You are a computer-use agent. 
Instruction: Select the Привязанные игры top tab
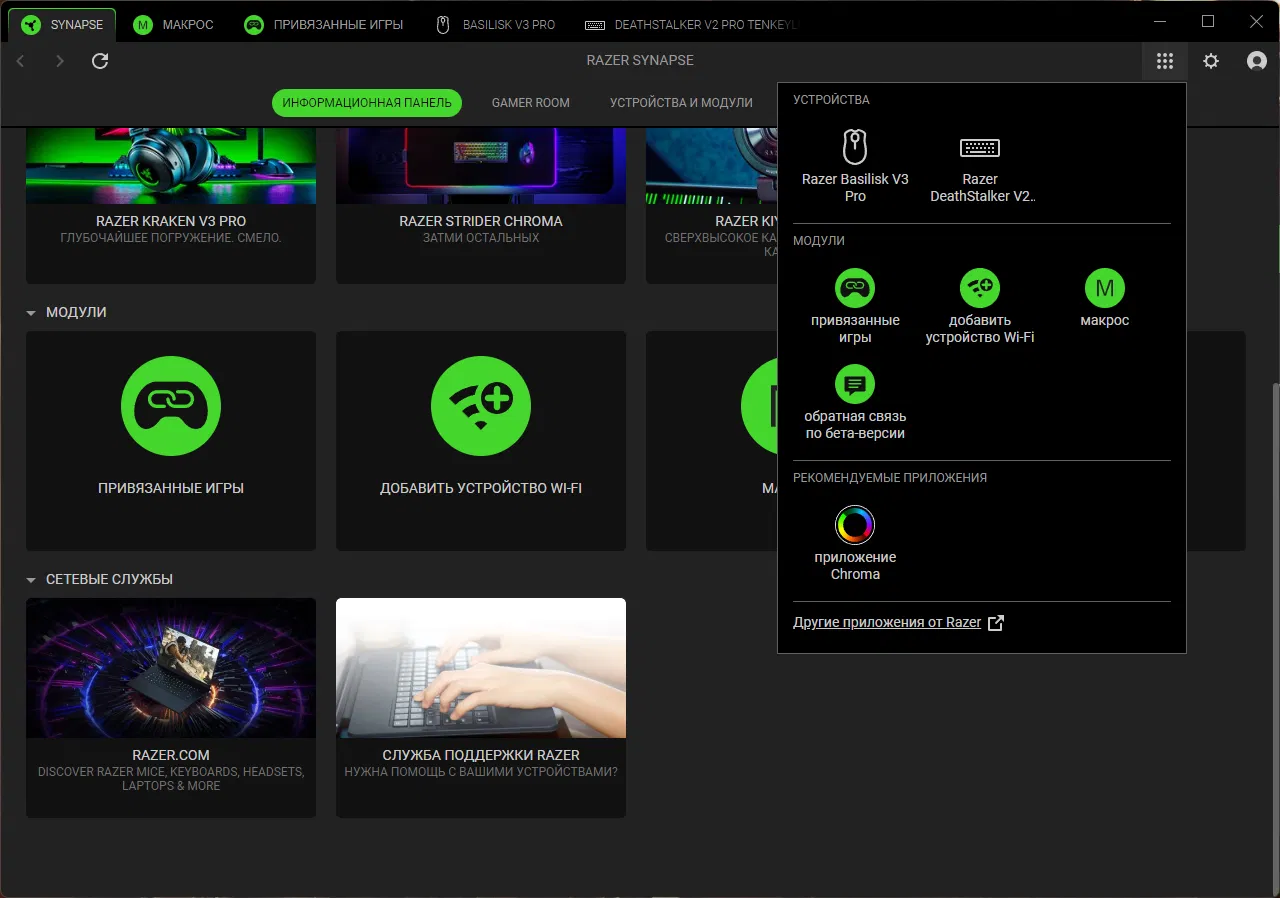pyautogui.click(x=324, y=24)
